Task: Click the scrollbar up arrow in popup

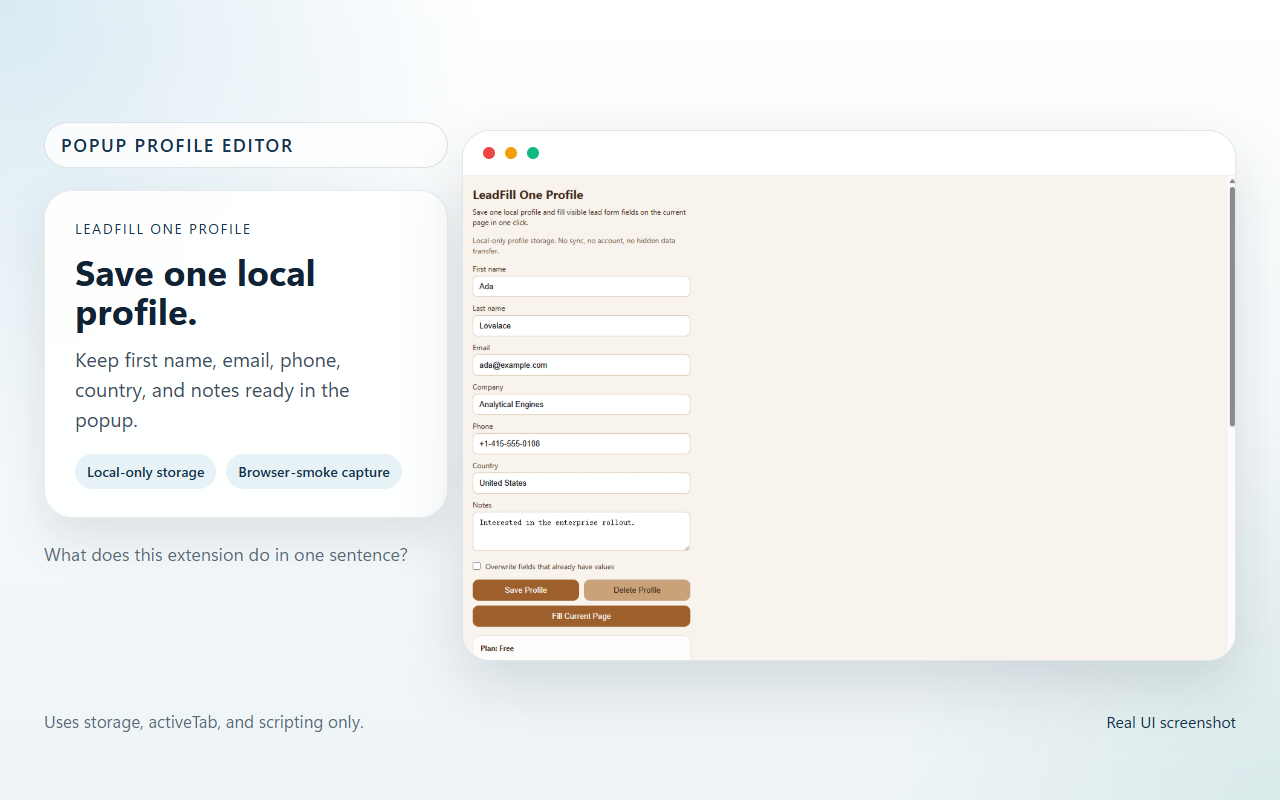Action: (x=1232, y=181)
